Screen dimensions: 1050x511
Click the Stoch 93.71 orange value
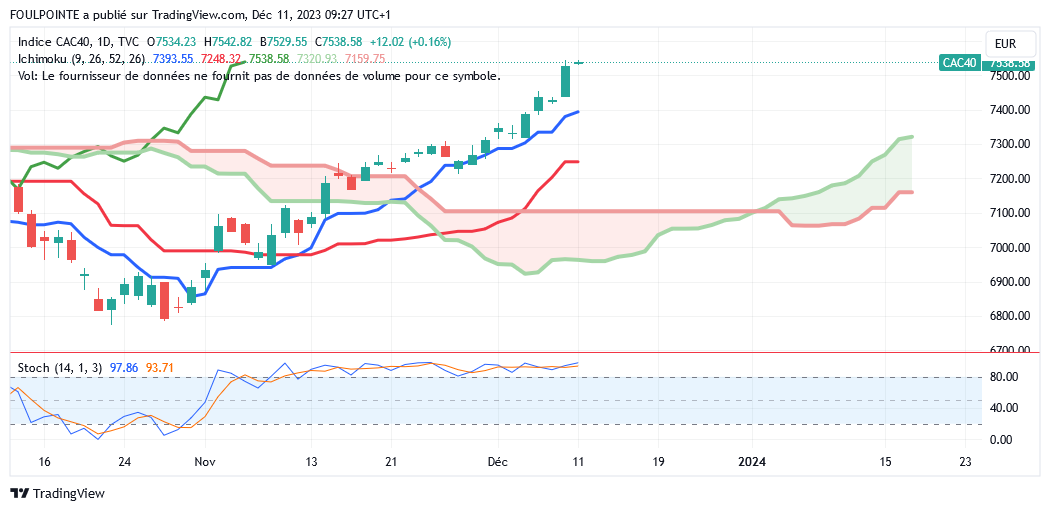tap(160, 368)
